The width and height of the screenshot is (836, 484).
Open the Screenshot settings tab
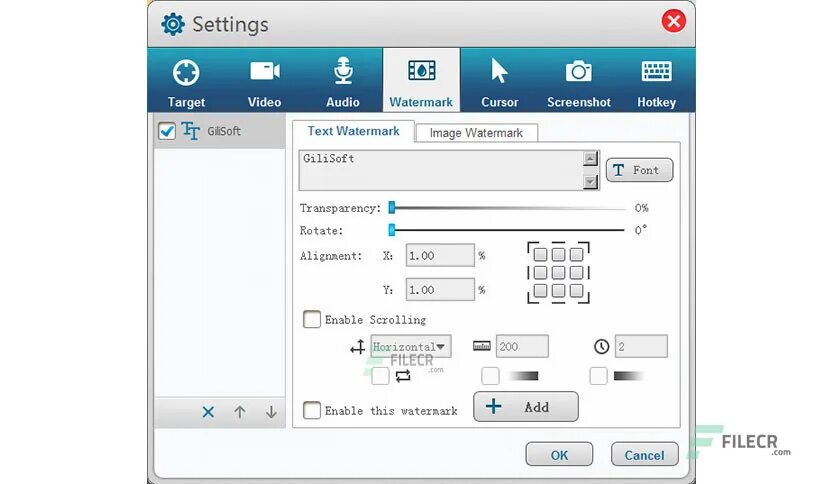578,80
